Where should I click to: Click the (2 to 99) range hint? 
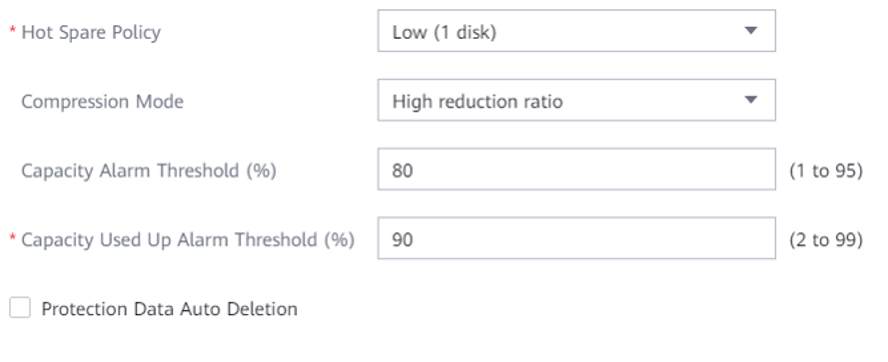(x=826, y=240)
